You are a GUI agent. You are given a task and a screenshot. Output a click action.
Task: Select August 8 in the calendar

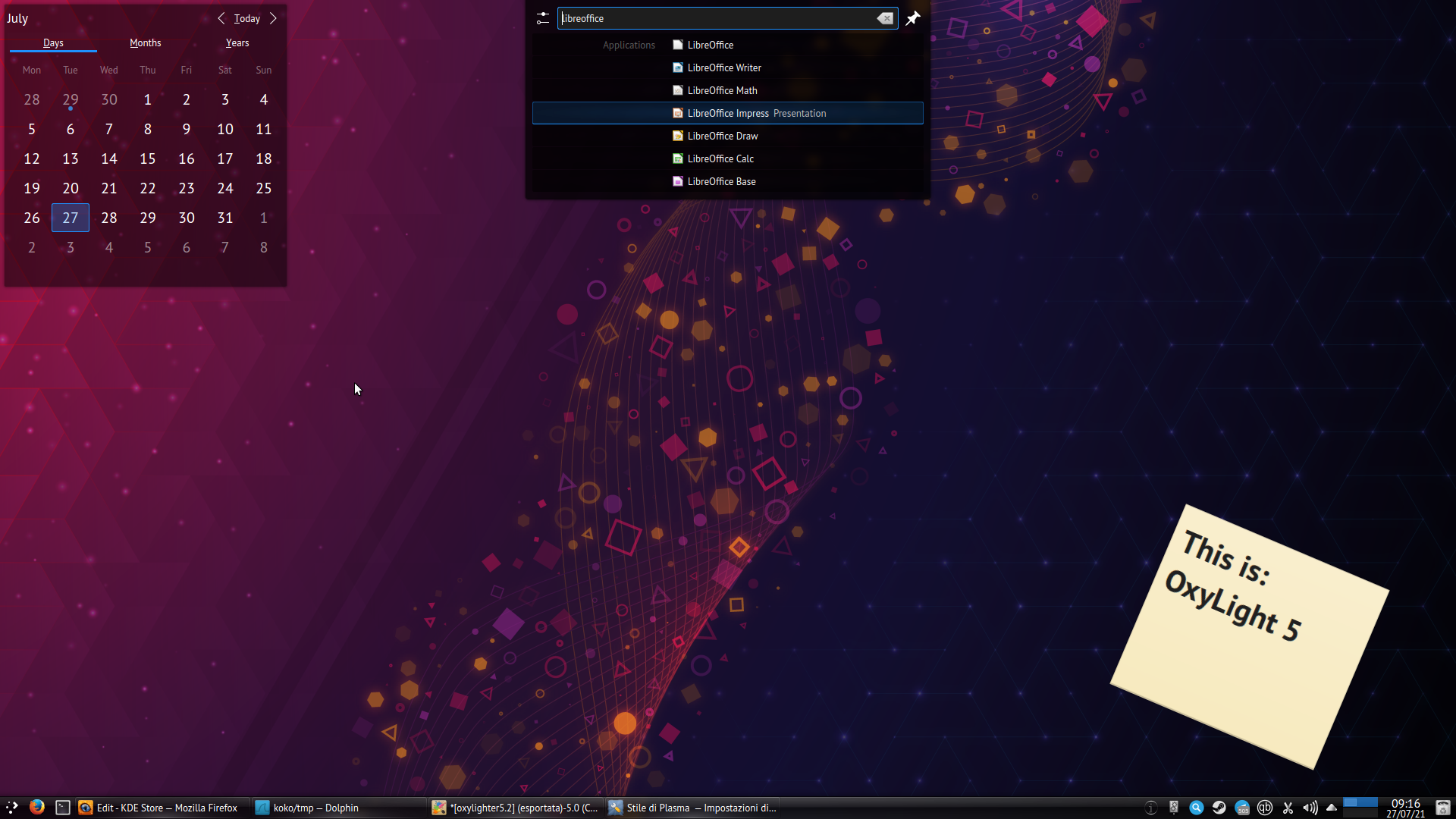(264, 247)
